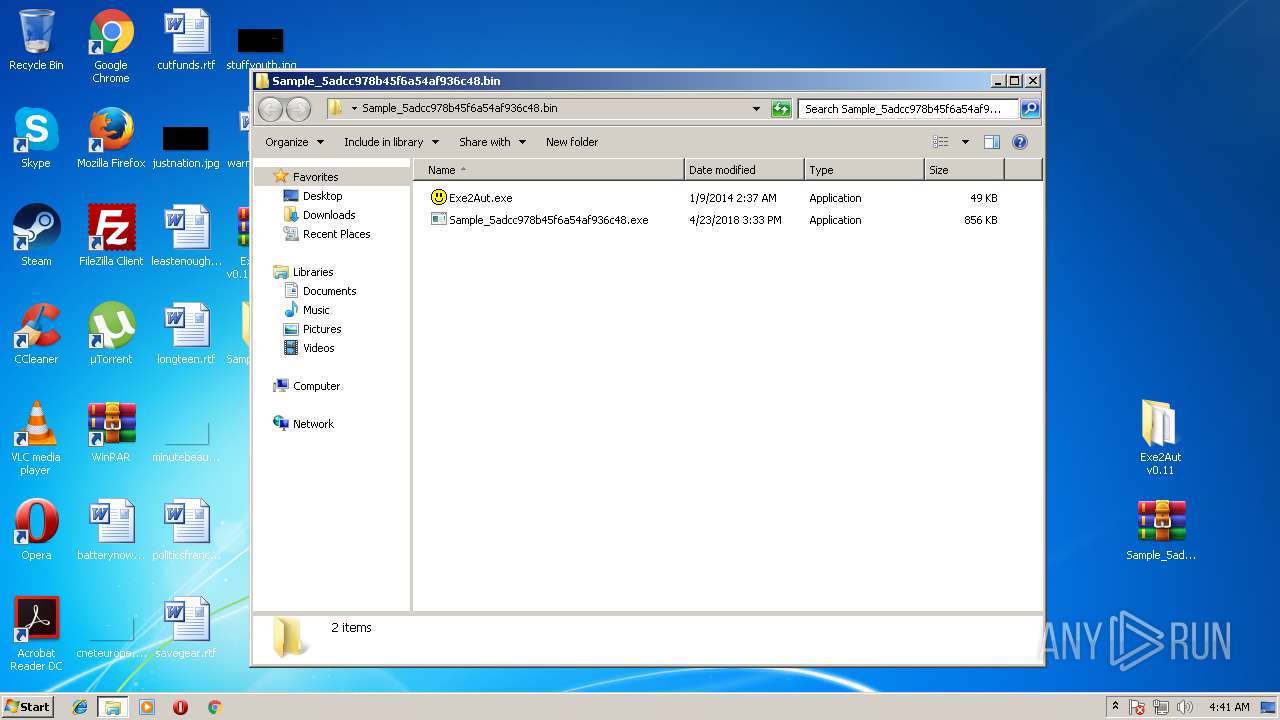The height and width of the screenshot is (720, 1280).
Task: Launch VLC media player shortcut
Action: click(36, 438)
